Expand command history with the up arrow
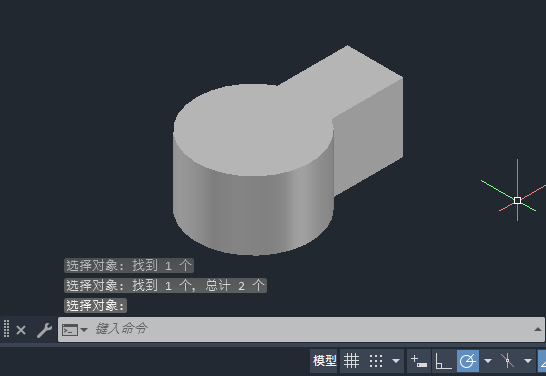This screenshot has height=376, width=546. (x=537, y=329)
